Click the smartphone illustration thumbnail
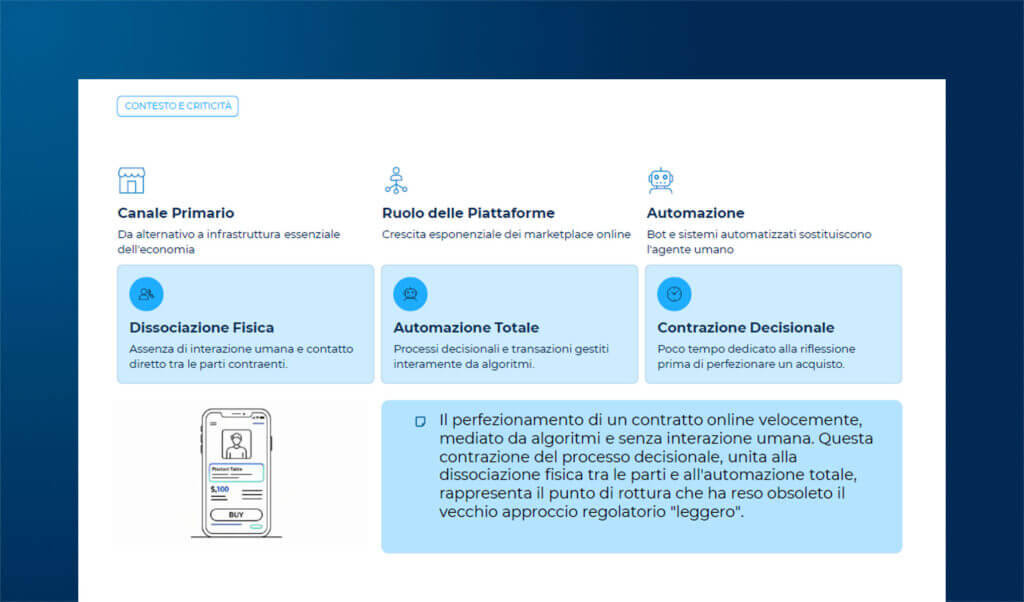1024x602 pixels. tap(235, 470)
